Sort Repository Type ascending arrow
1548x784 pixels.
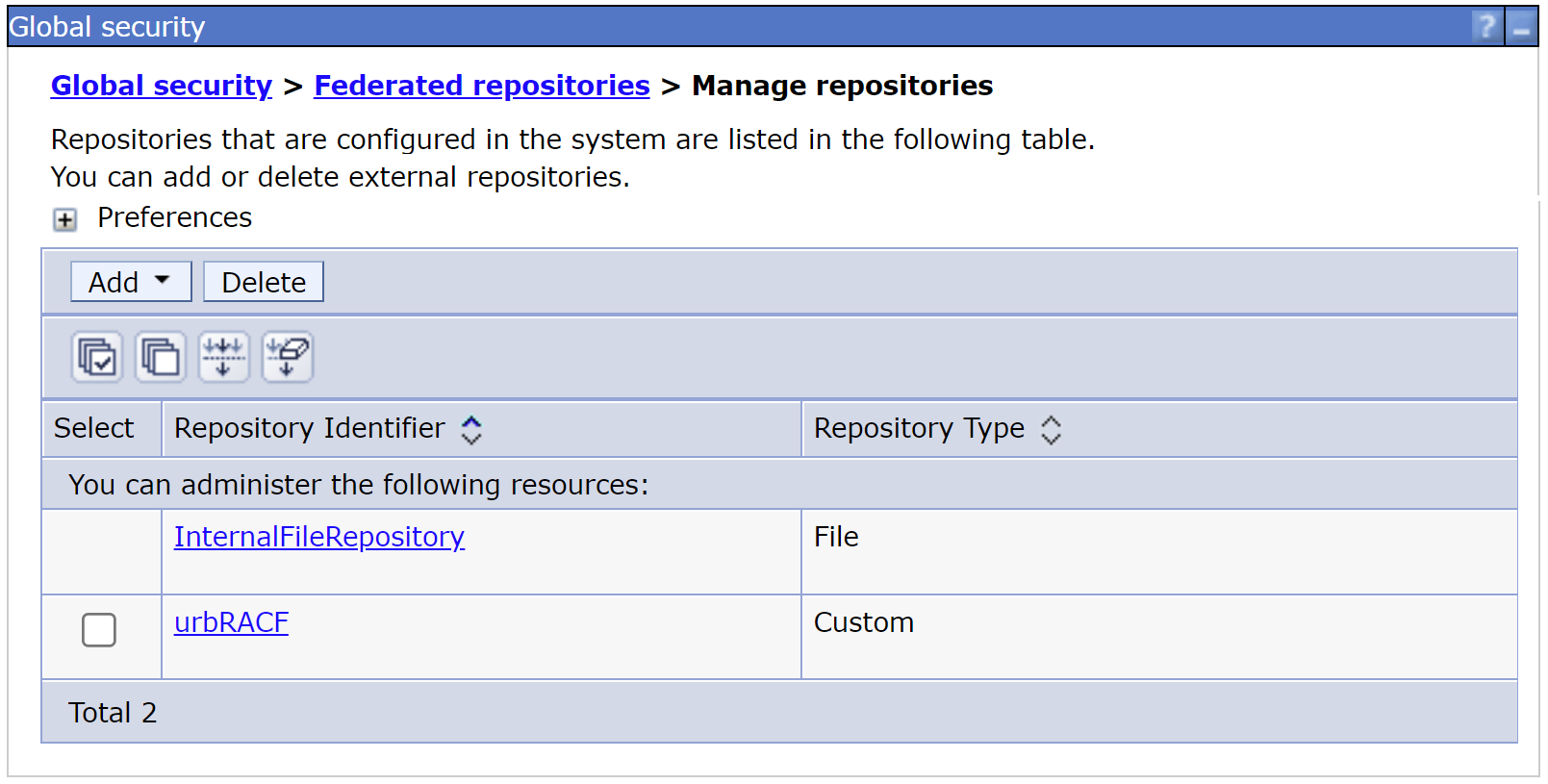pos(1053,421)
